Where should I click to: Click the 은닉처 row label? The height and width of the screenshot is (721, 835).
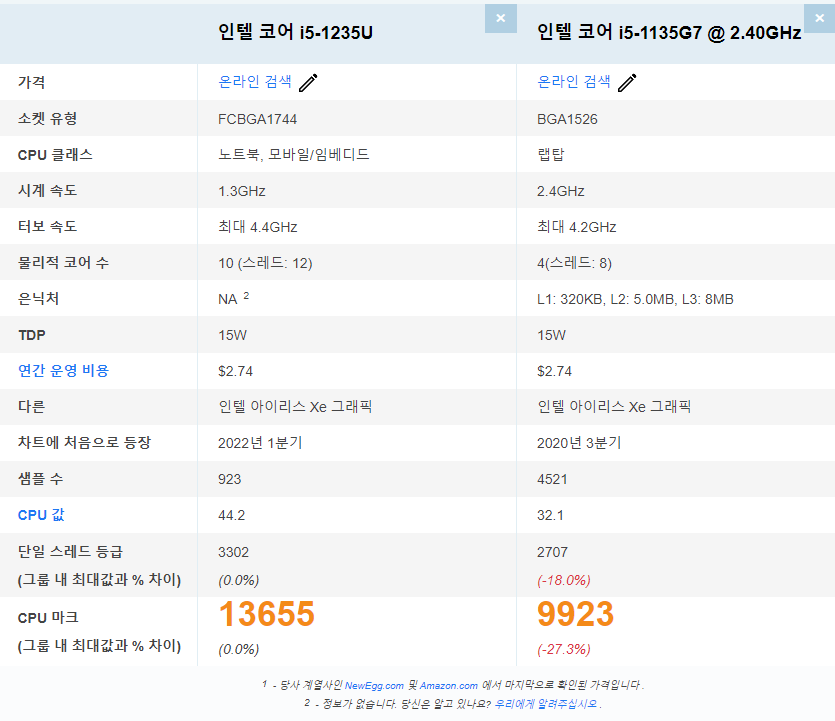[x=38, y=299]
